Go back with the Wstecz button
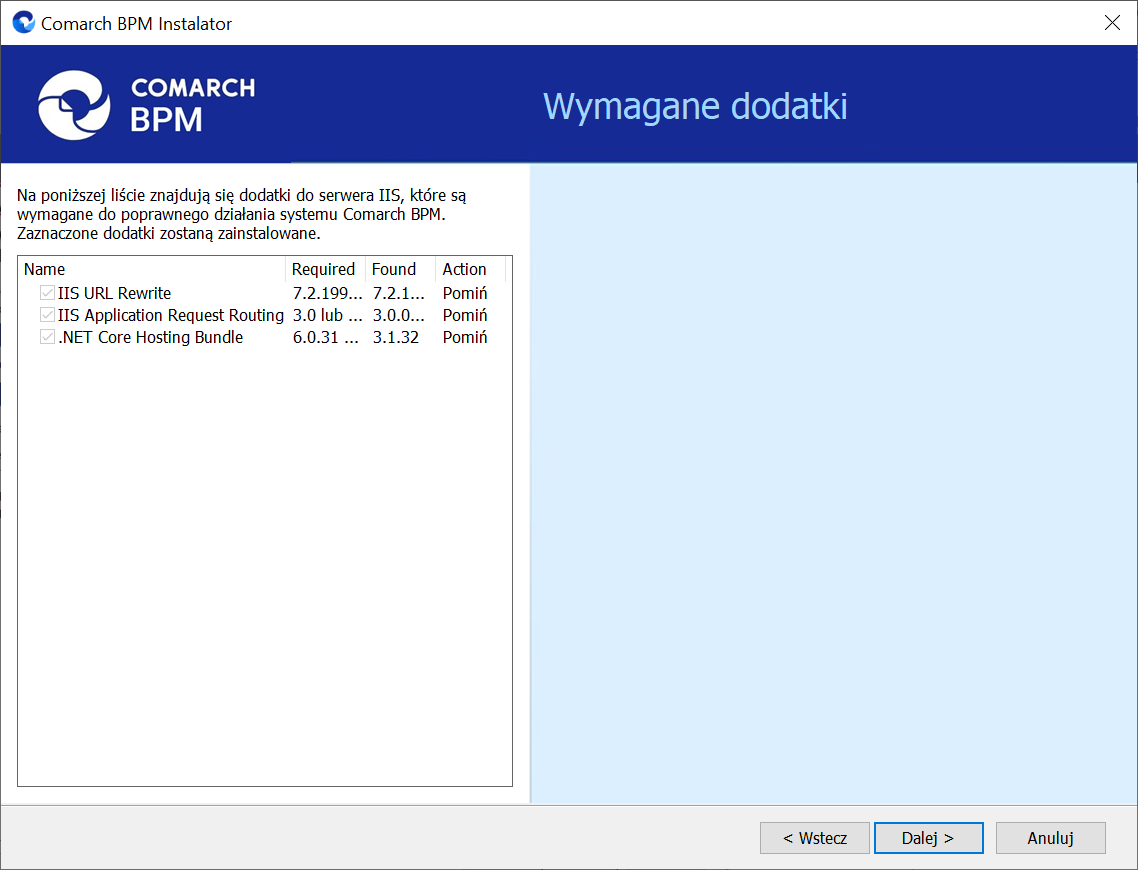Screen dimensions: 1138x870 pyautogui.click(x=814, y=838)
